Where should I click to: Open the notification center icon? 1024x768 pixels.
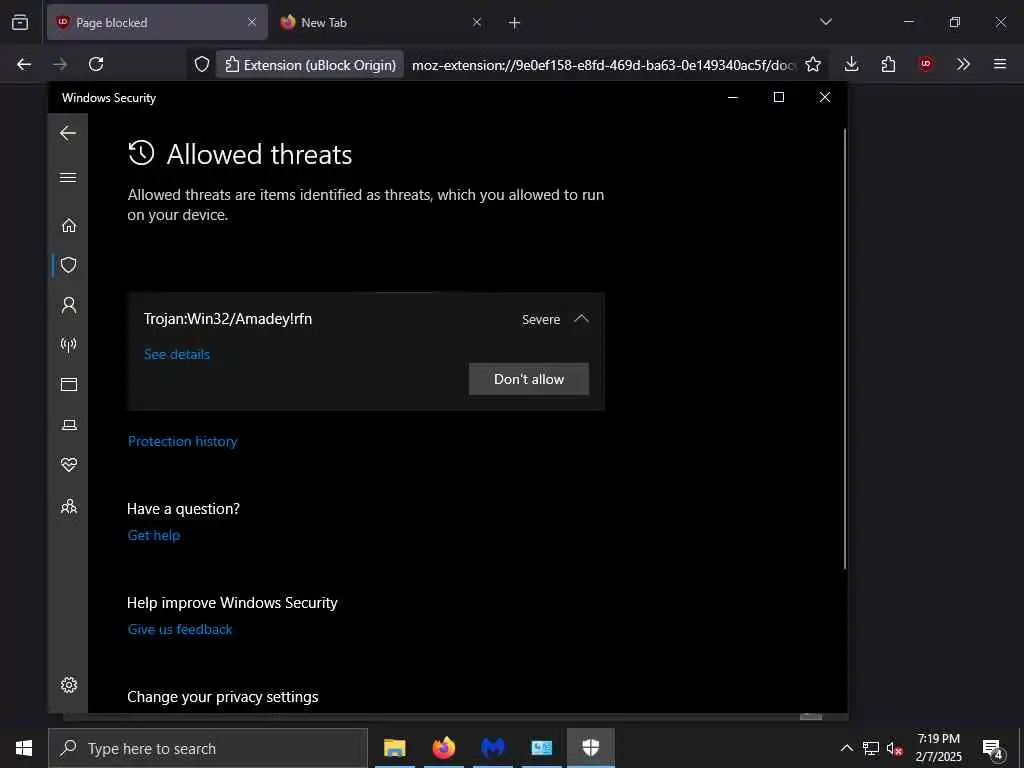[x=992, y=749]
